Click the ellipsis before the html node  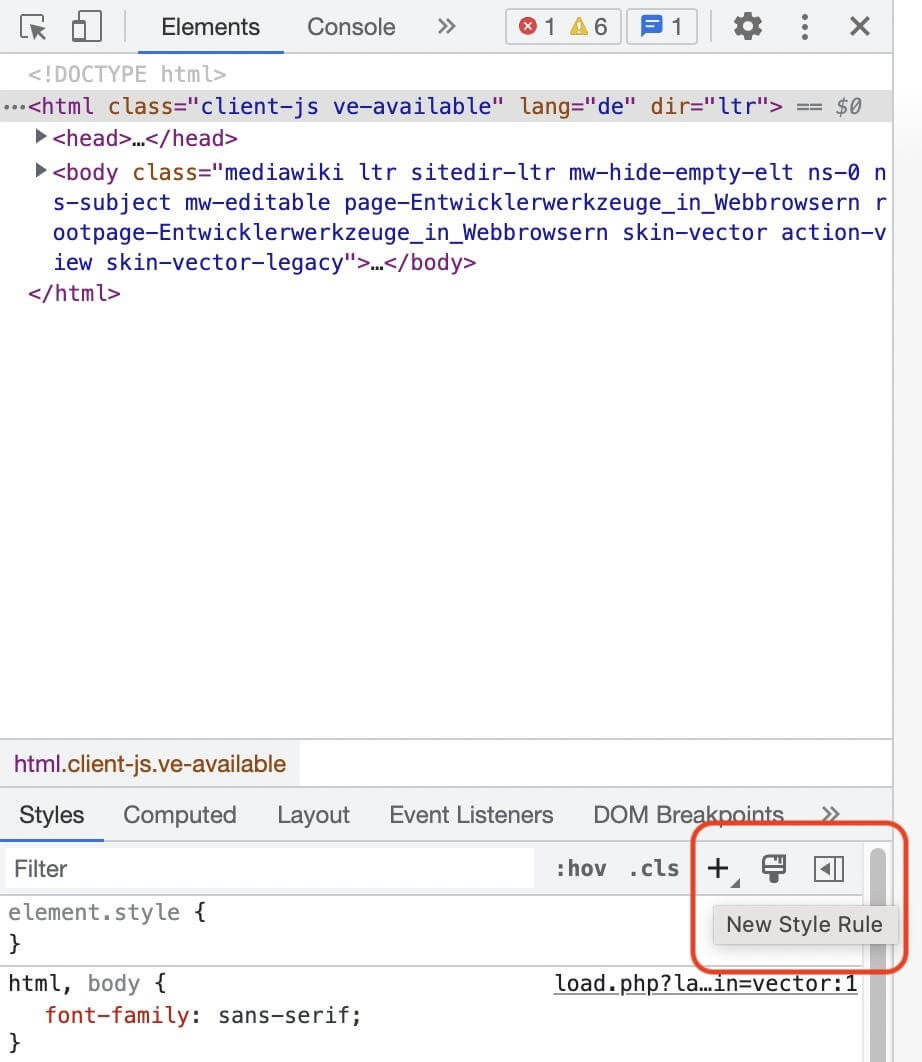tap(14, 107)
